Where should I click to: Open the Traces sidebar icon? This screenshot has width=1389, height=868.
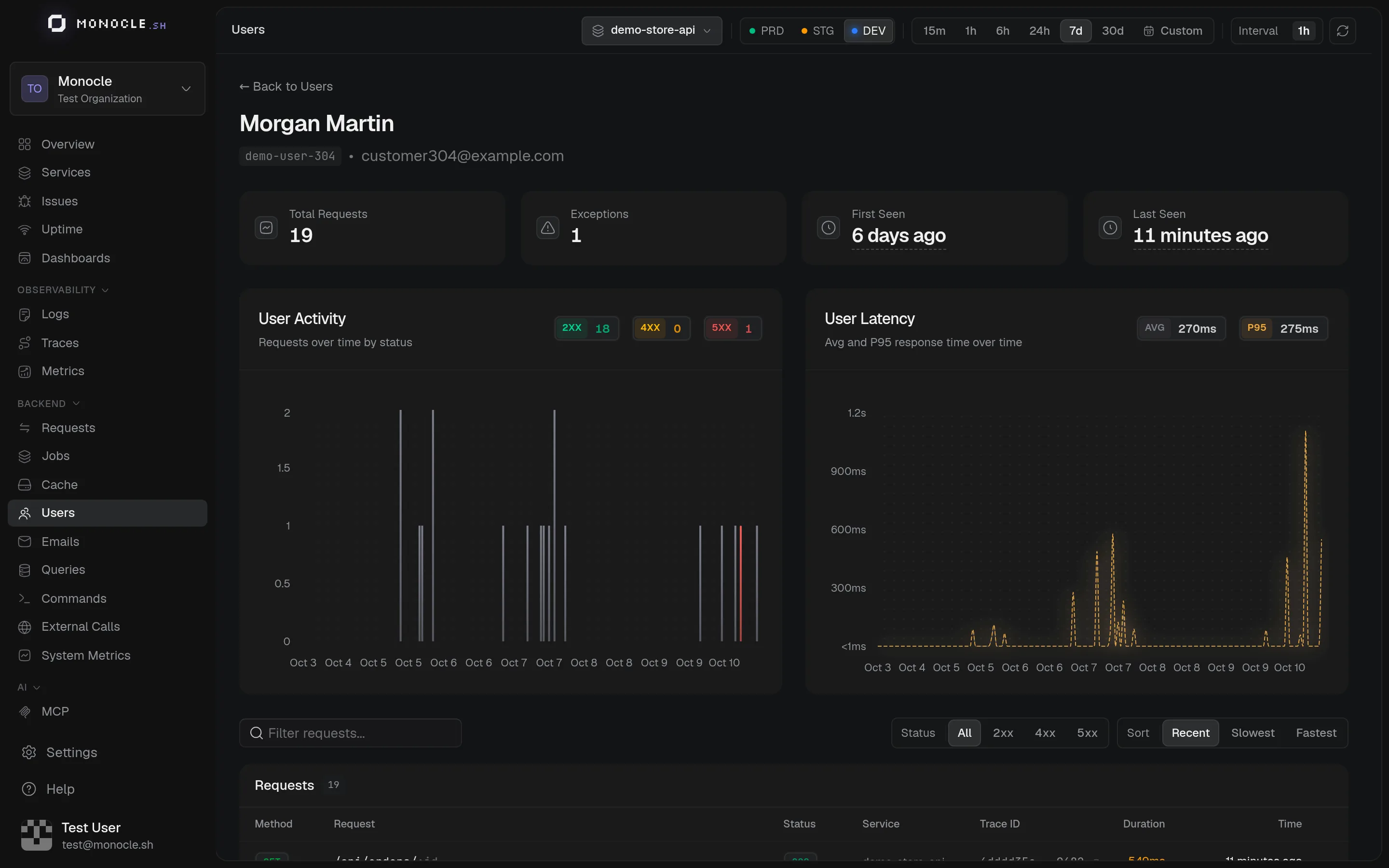coord(25,343)
